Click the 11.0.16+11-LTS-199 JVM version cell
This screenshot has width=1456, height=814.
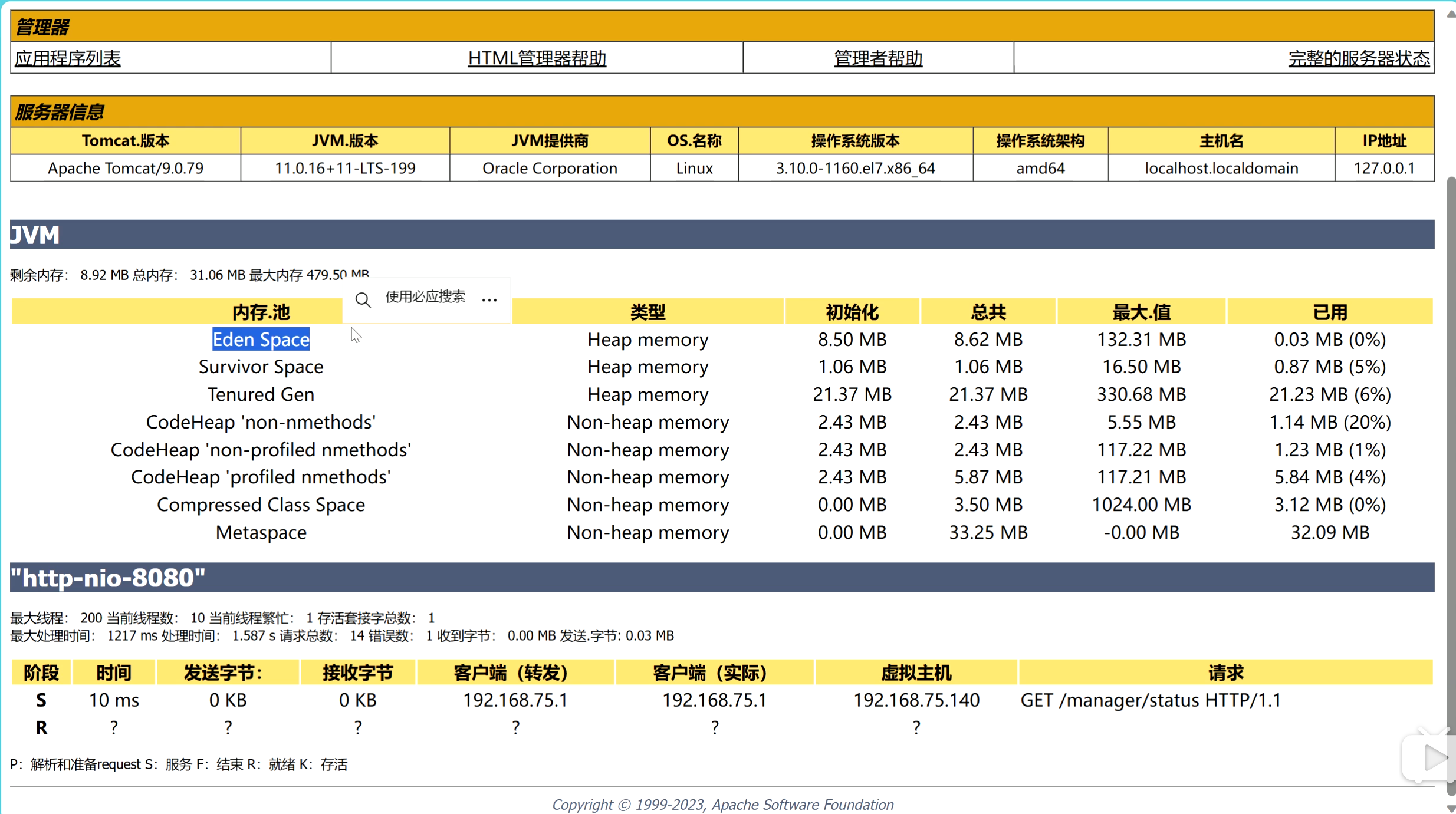(x=345, y=168)
